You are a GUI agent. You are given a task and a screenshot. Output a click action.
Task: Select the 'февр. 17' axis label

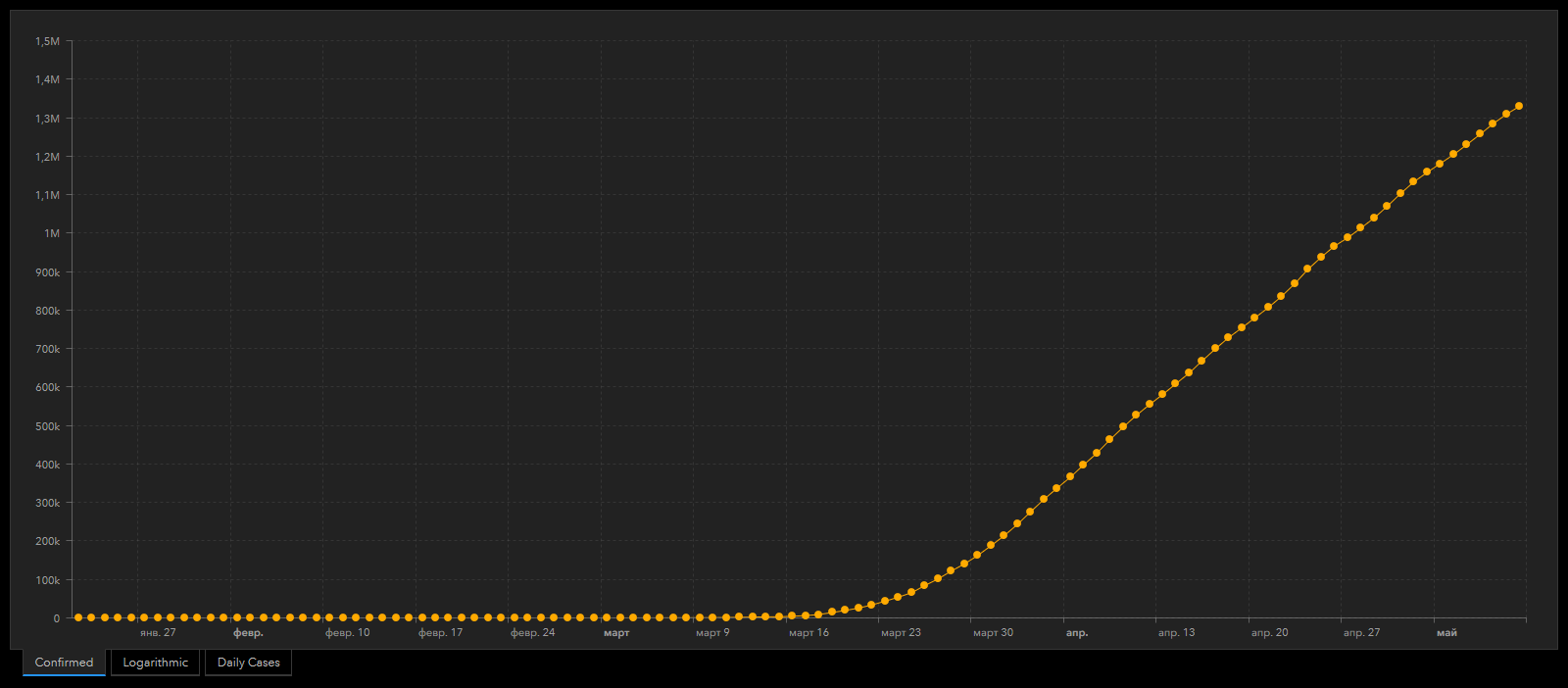click(440, 633)
